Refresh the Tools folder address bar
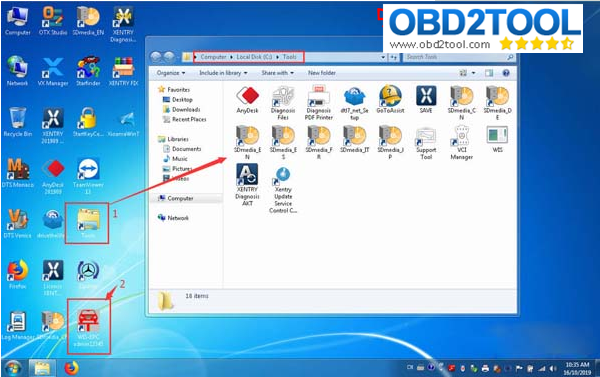This screenshot has height=377, width=600. tap(393, 57)
